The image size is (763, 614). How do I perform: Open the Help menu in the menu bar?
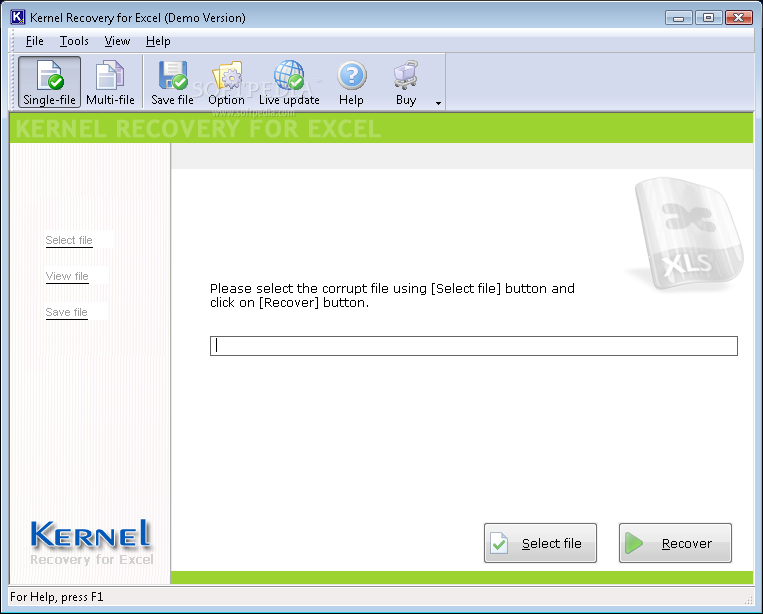tap(158, 41)
